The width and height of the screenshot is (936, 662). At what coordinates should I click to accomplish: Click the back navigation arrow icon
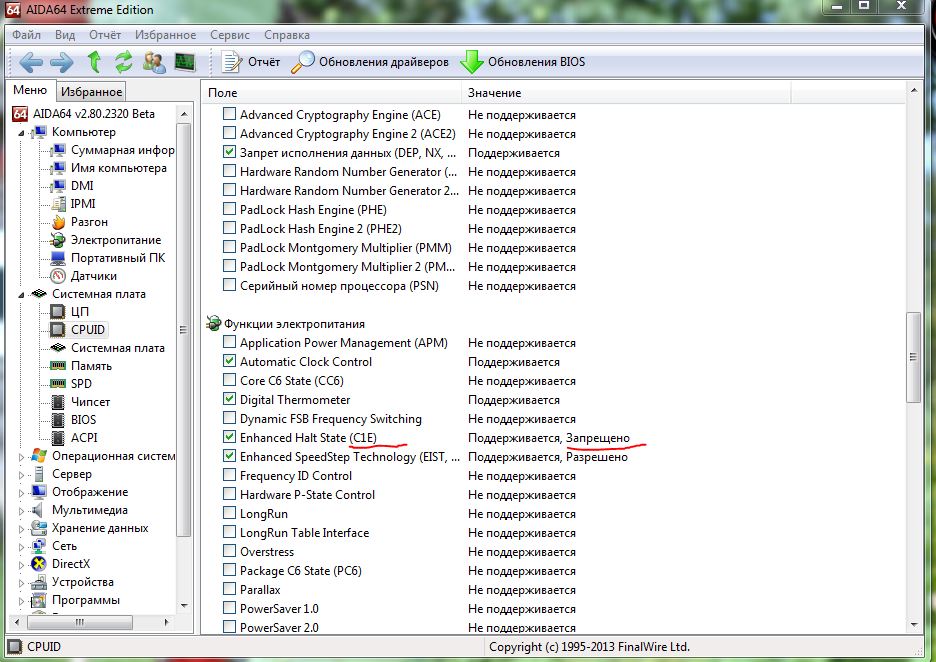click(31, 62)
